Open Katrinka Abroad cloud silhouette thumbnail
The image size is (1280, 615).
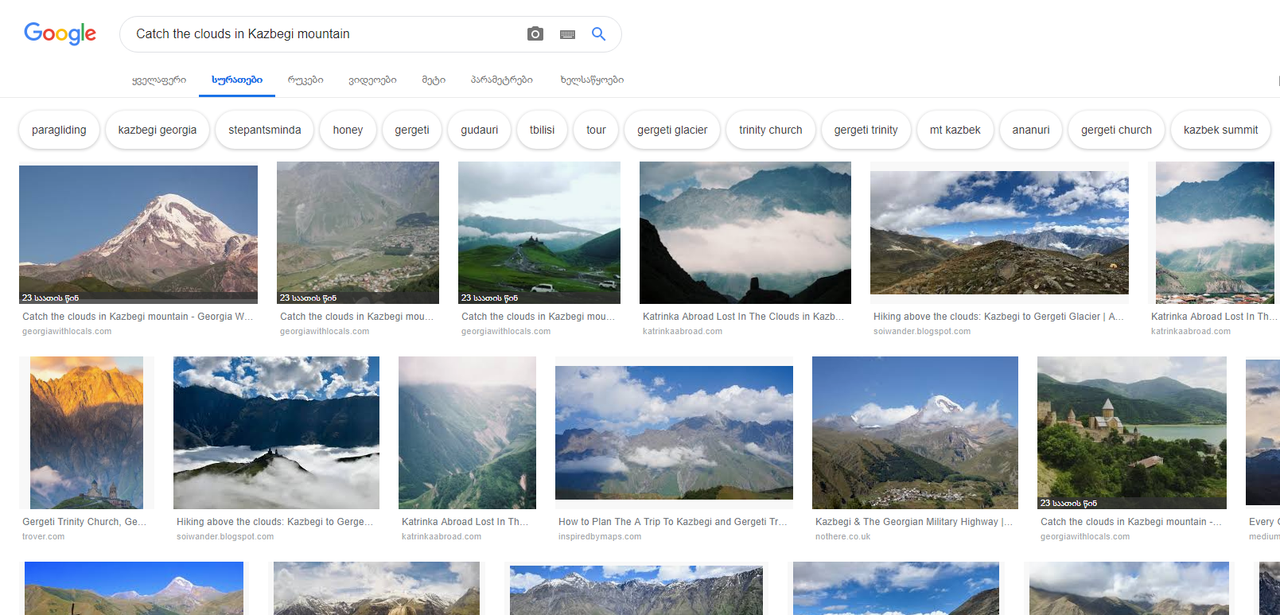[745, 232]
